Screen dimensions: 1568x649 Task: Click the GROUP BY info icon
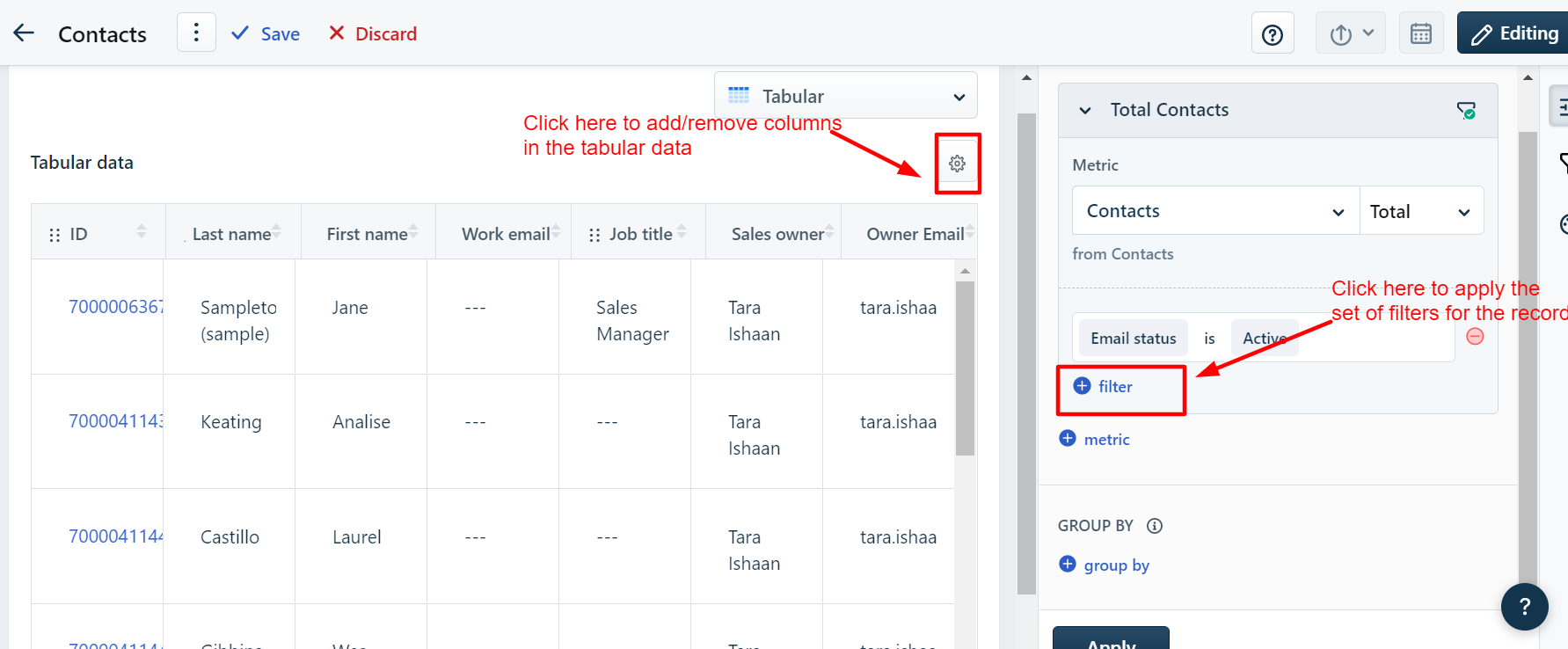coord(1155,526)
